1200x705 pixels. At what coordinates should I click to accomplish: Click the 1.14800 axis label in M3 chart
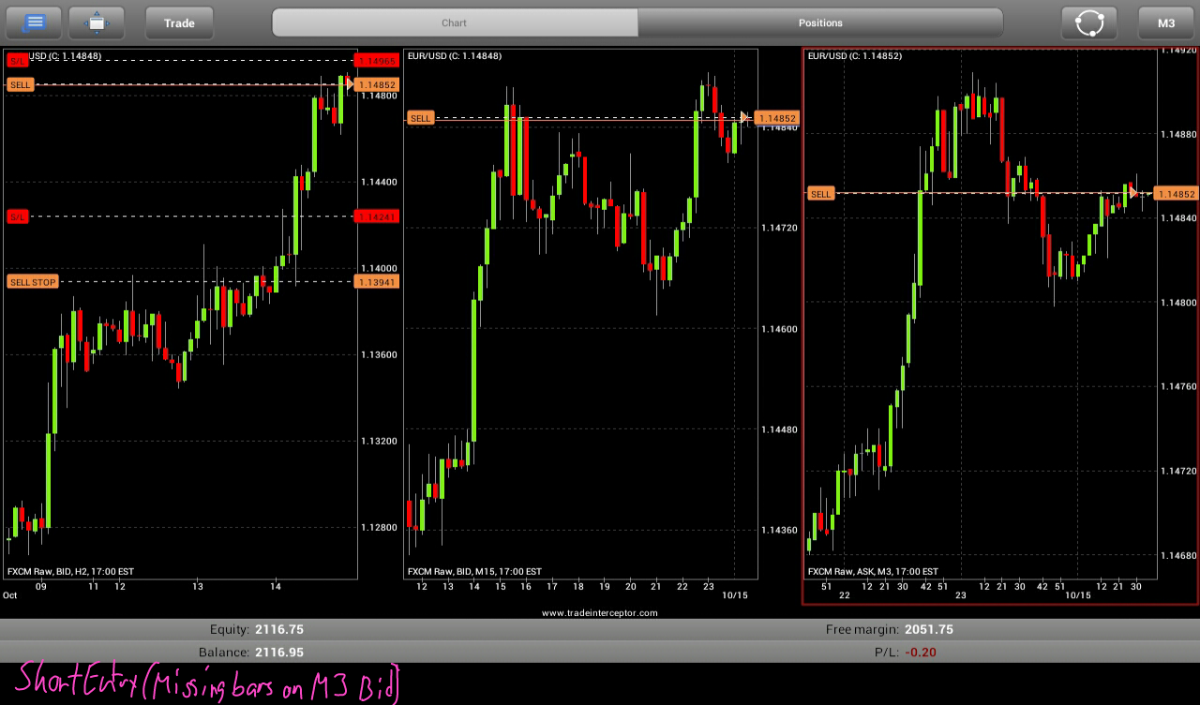(1177, 302)
